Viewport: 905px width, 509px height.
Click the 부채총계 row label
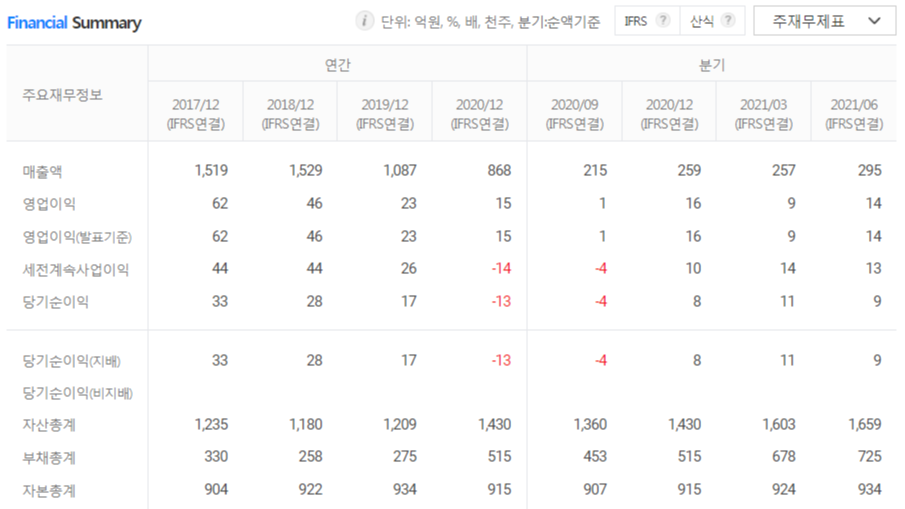click(49, 458)
